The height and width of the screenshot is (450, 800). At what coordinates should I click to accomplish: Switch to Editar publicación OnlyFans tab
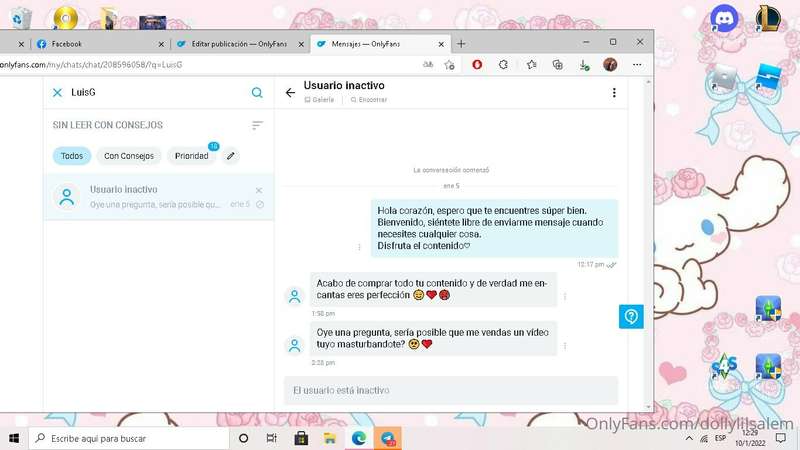(x=240, y=44)
